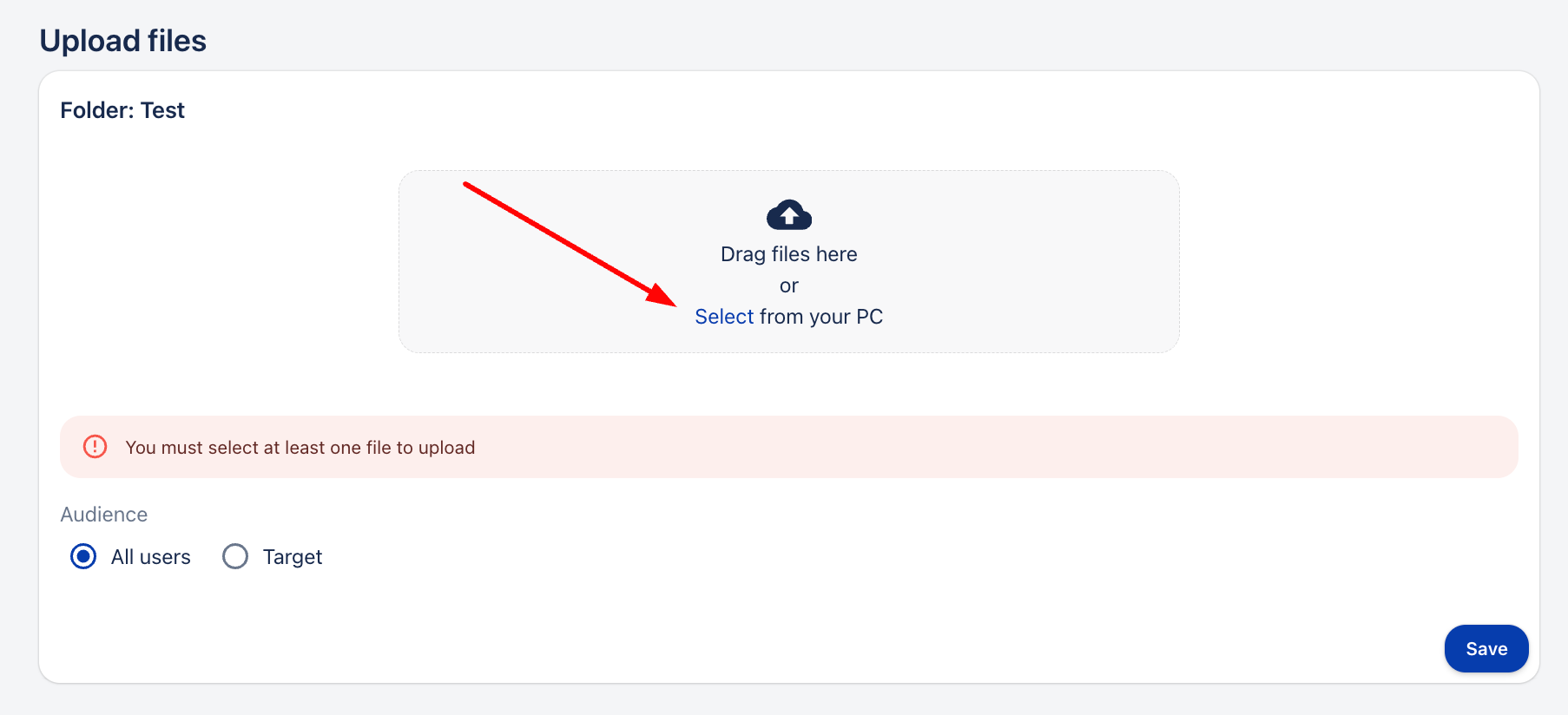
Task: Select the Target audience radio button
Action: pos(235,556)
